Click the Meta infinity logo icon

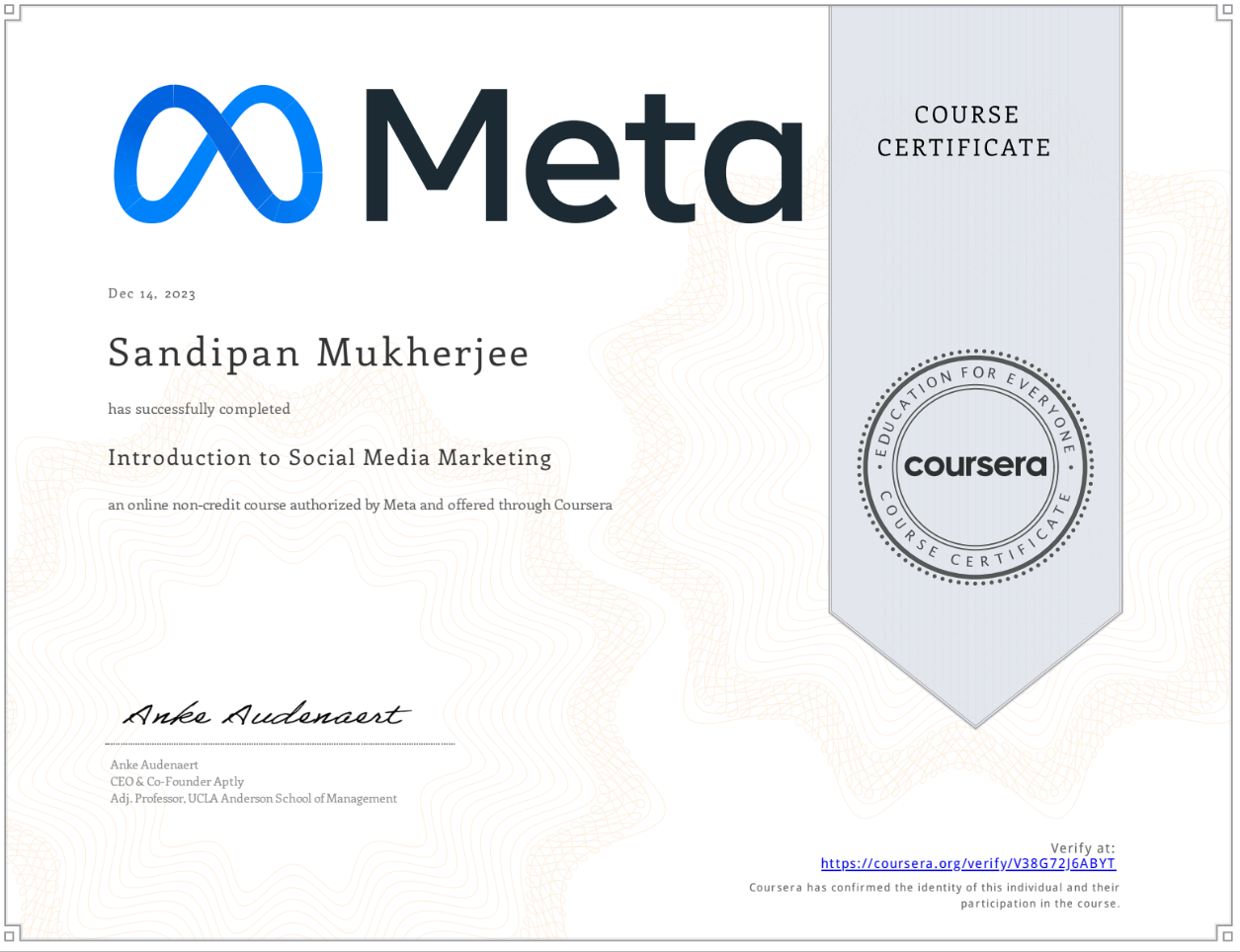coord(217,154)
